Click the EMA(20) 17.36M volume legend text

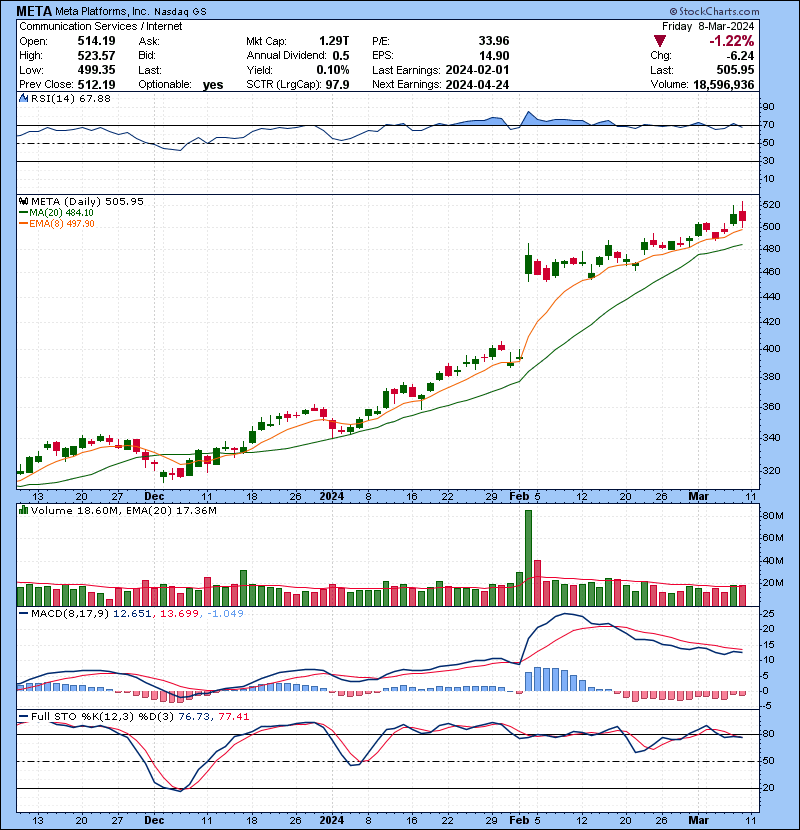tap(173, 511)
